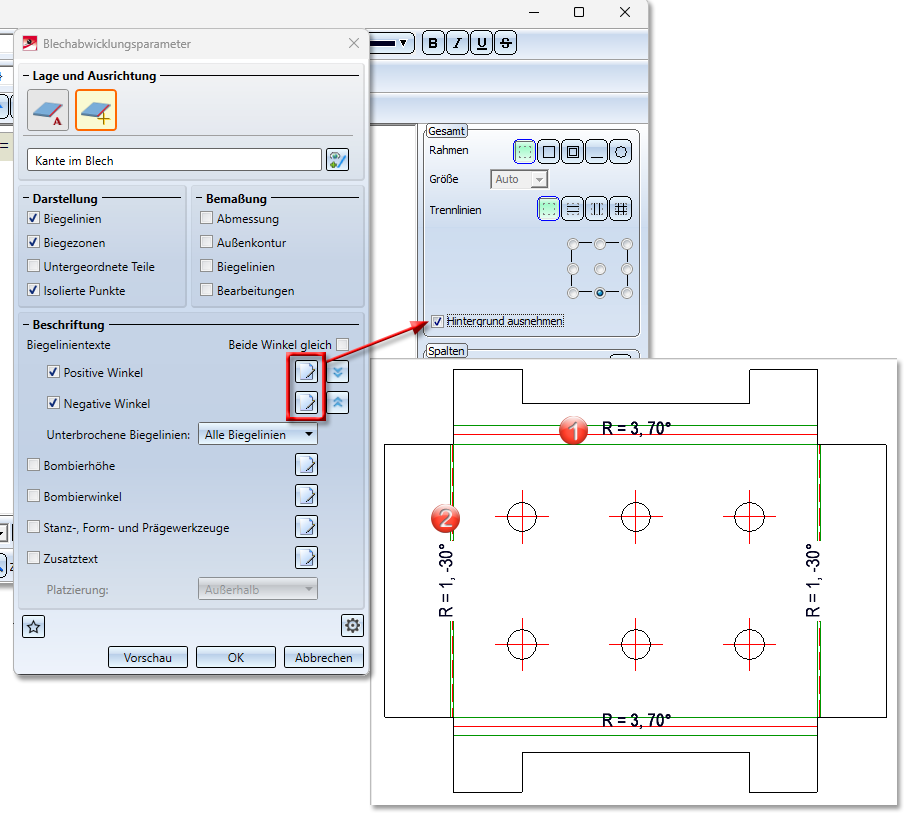Collapse Bemaßung section
This screenshot has height=818, width=912.
tap(199, 198)
